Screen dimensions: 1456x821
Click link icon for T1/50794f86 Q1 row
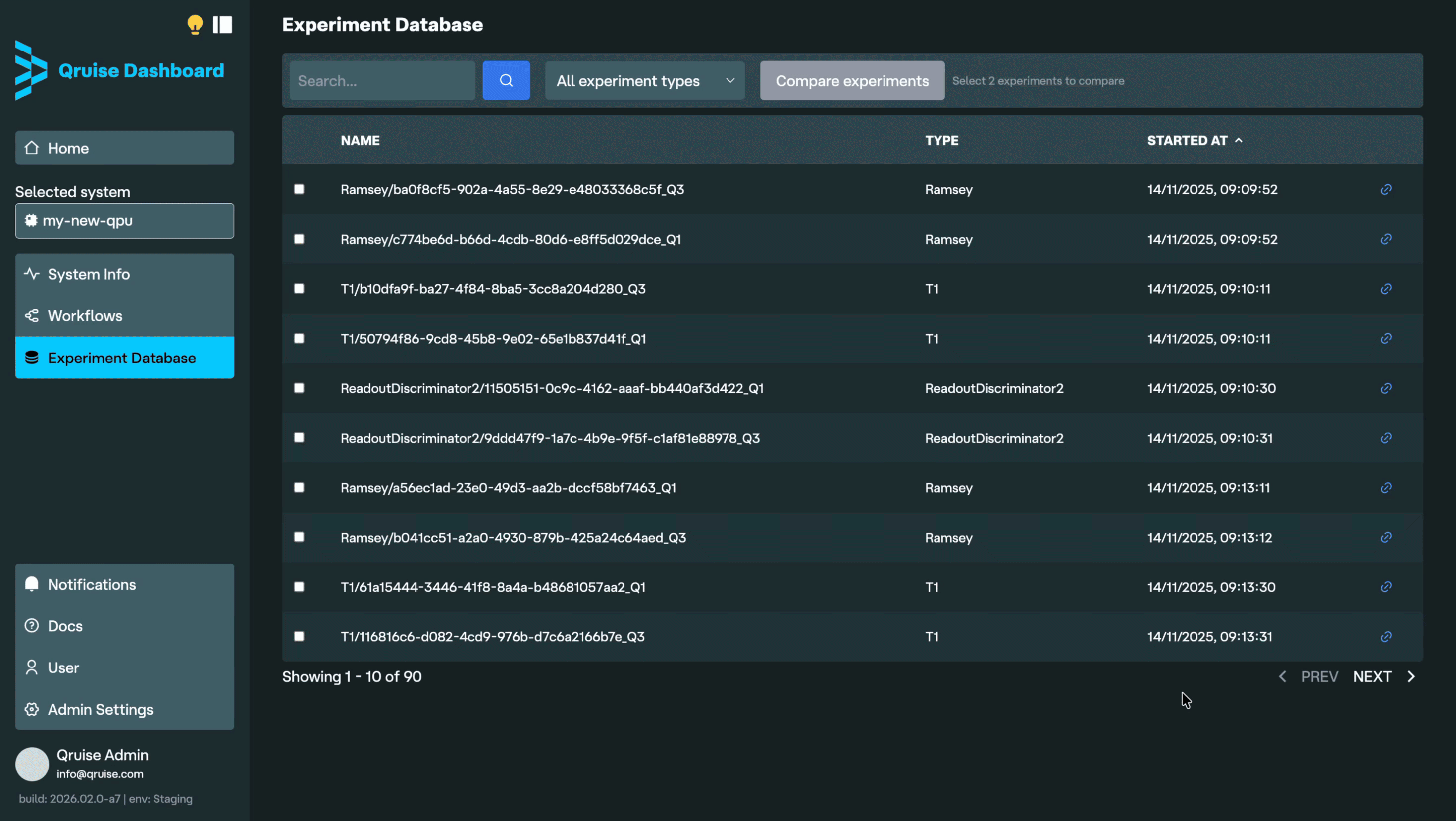click(1385, 339)
